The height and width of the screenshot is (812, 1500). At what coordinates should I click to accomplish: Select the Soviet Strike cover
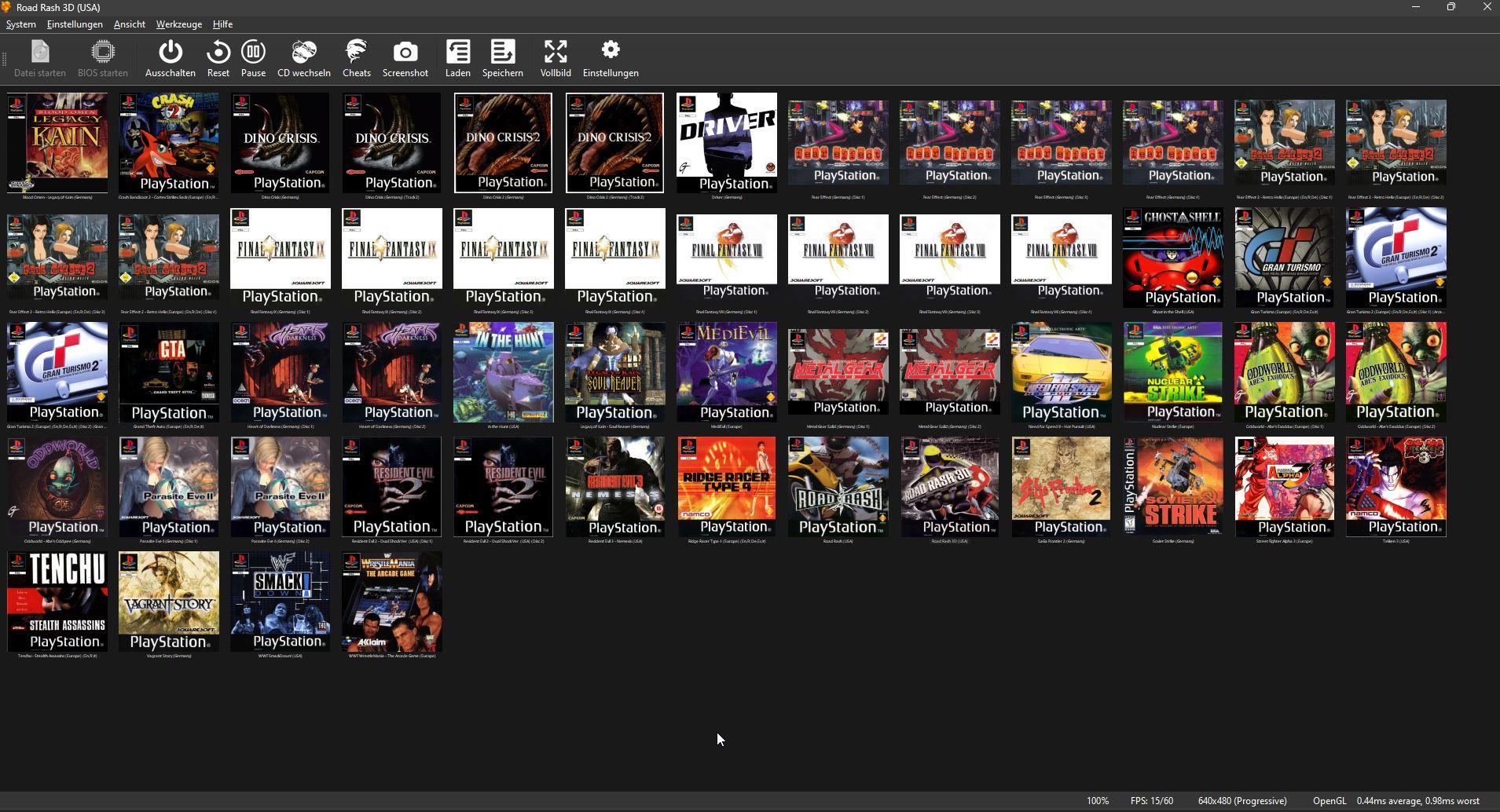(1173, 487)
